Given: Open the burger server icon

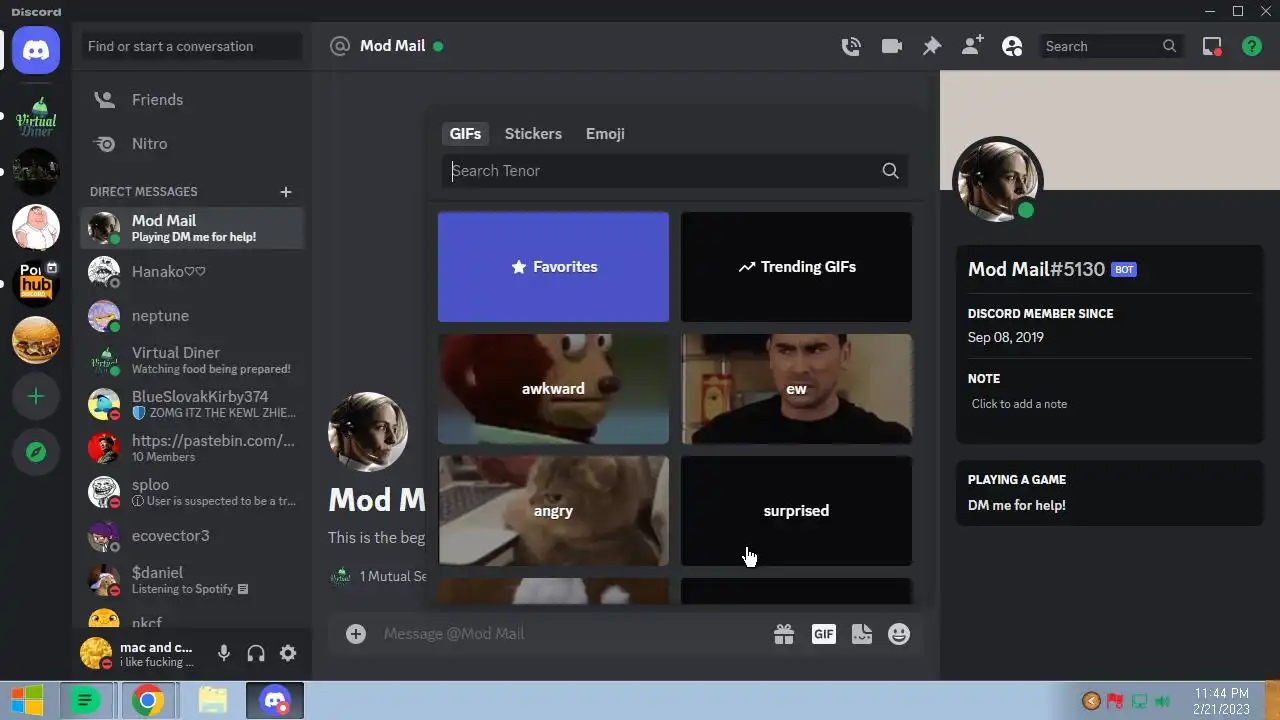Looking at the screenshot, I should (x=36, y=341).
